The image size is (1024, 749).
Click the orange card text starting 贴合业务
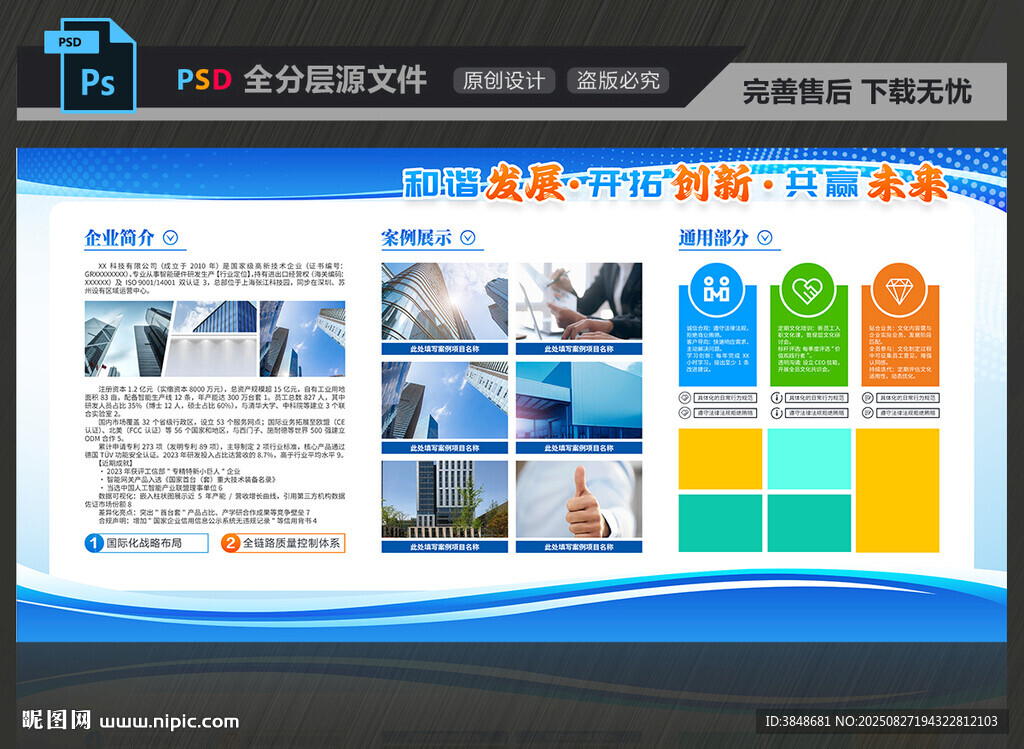(900, 352)
